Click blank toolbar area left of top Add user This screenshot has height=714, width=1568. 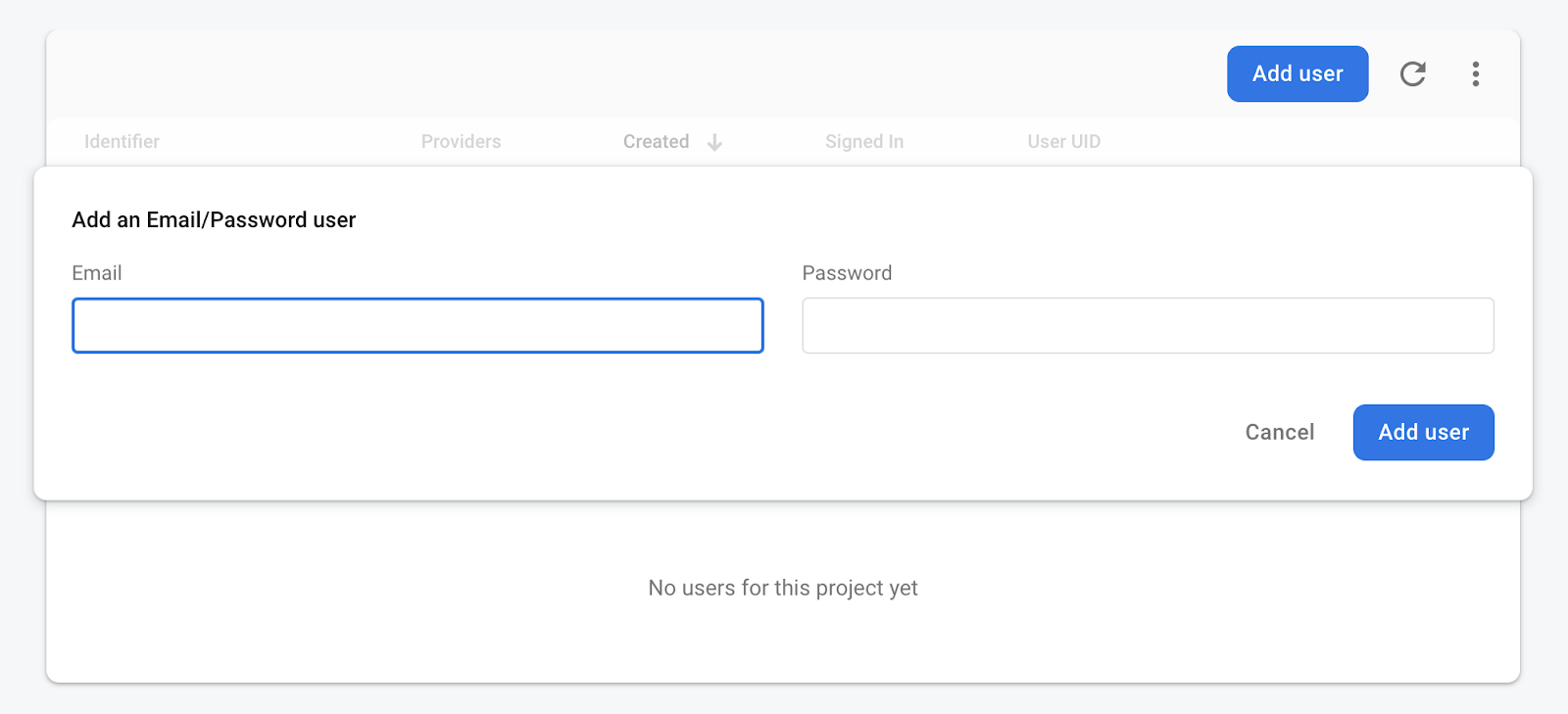pos(686,73)
